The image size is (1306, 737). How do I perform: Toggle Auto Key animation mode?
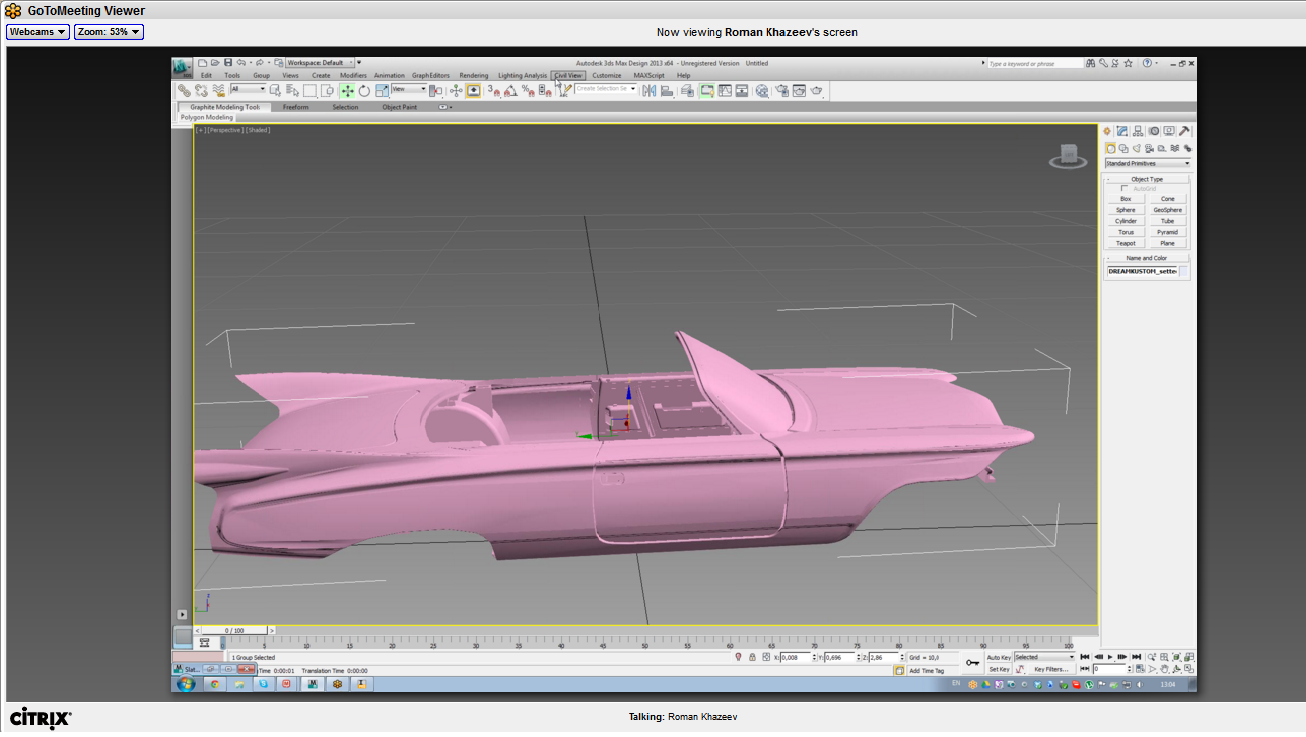[x=999, y=657]
